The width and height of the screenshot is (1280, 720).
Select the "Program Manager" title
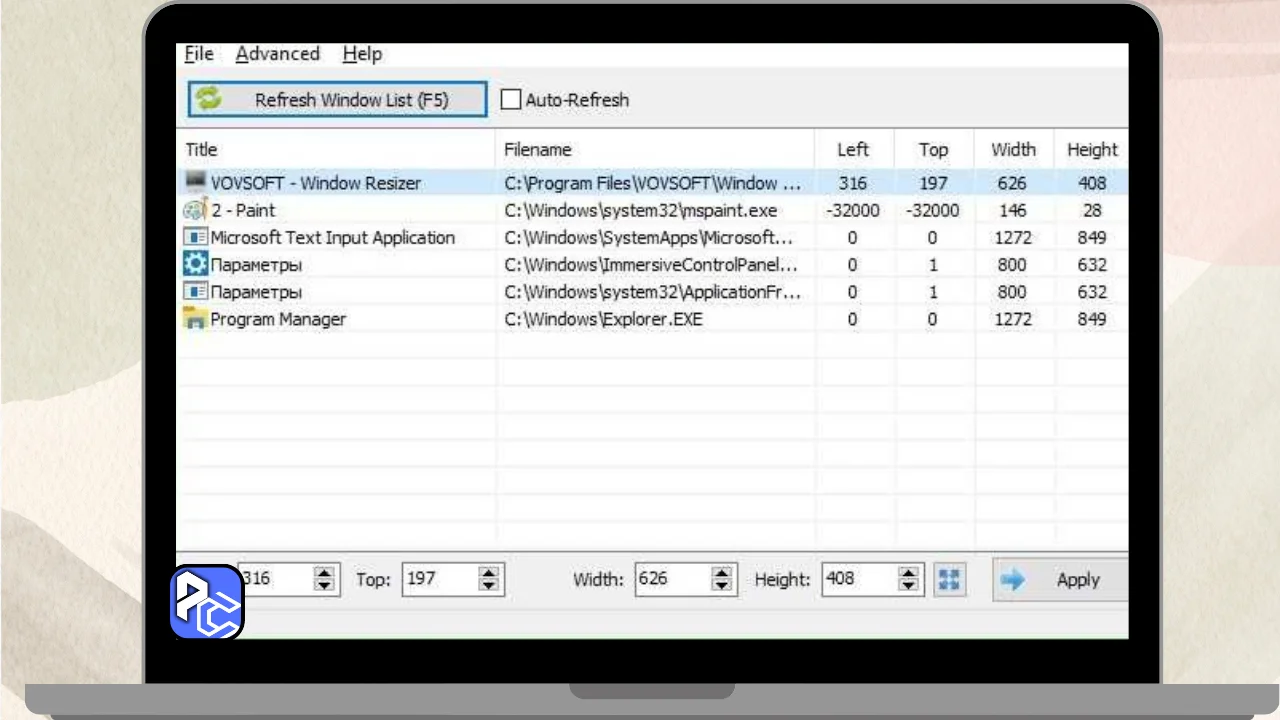[278, 319]
